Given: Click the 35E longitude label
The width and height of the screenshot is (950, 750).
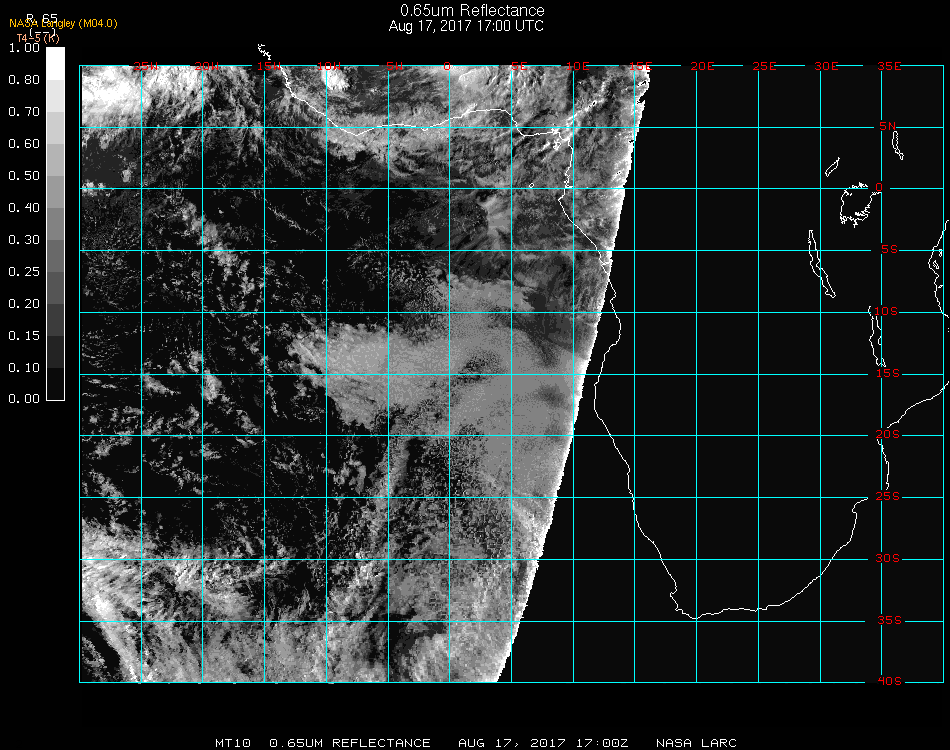Looking at the screenshot, I should point(889,67).
